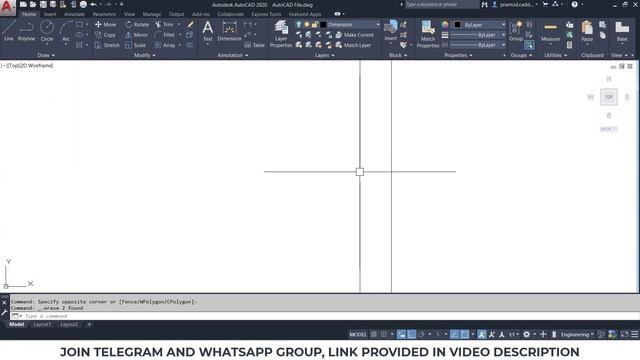Click the Erase pencil icon
The height and width of the screenshot is (360, 640).
tap(190, 24)
